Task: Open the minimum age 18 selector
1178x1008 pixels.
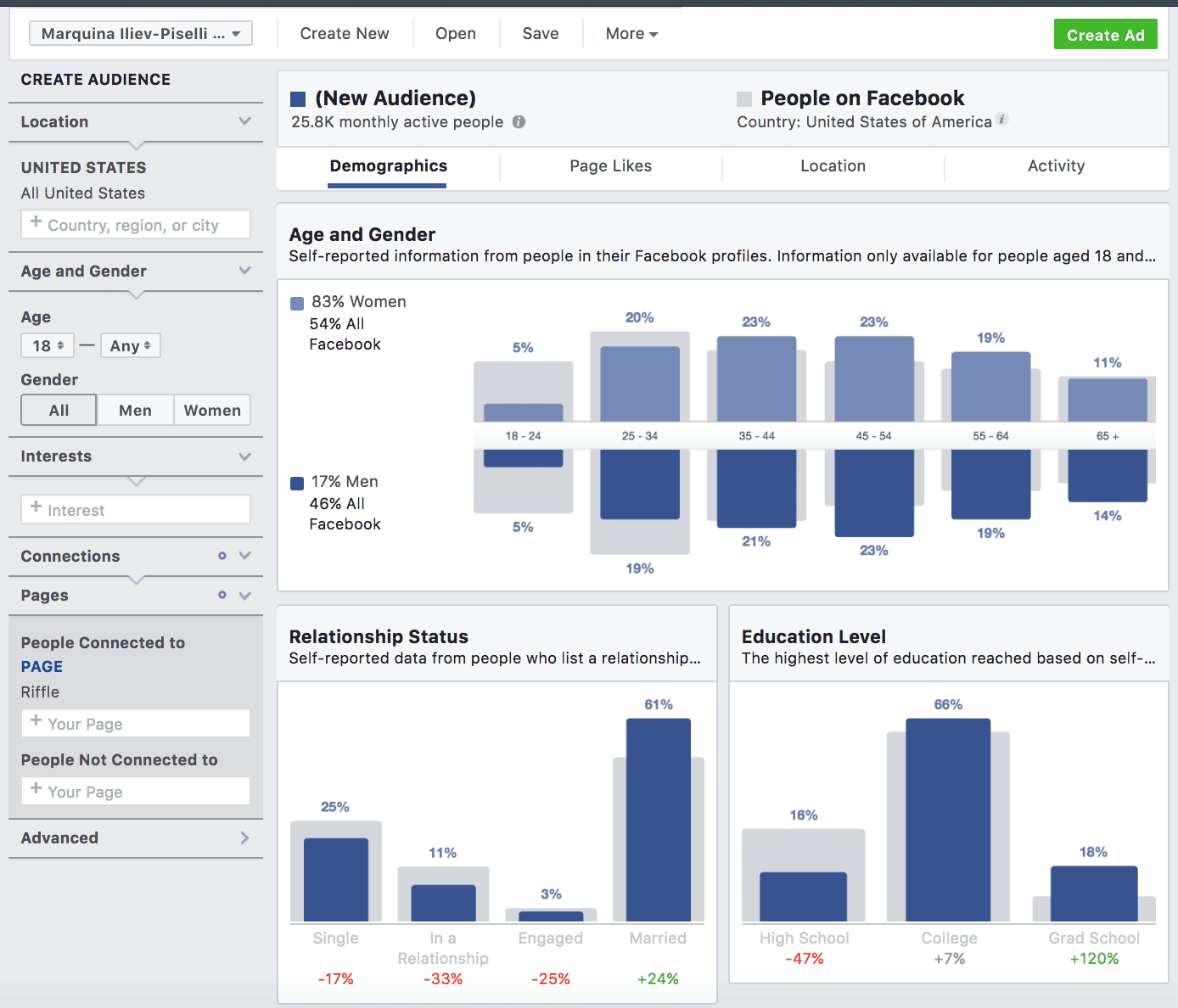Action: (x=48, y=345)
